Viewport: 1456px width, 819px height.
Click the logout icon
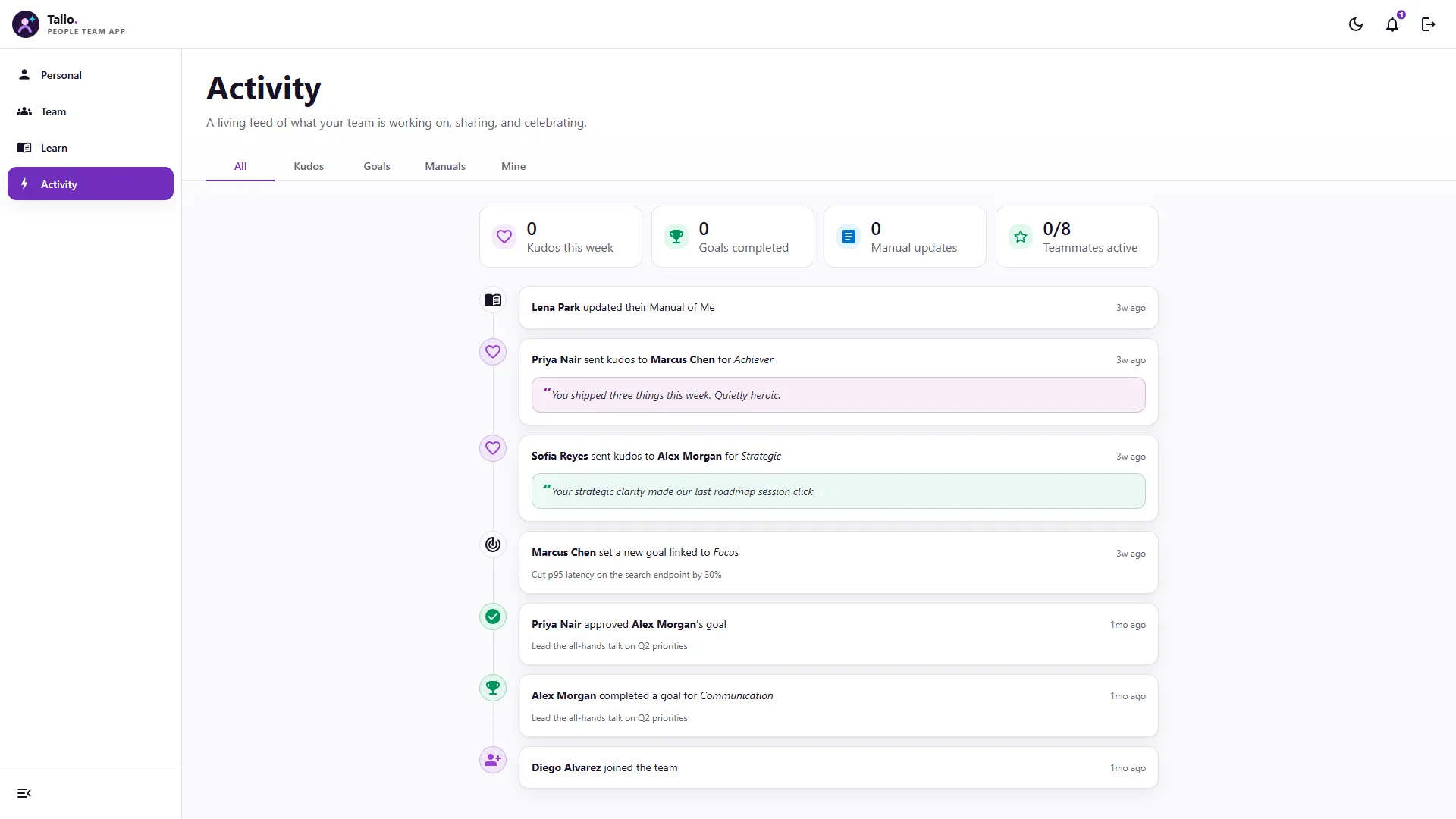(1429, 24)
